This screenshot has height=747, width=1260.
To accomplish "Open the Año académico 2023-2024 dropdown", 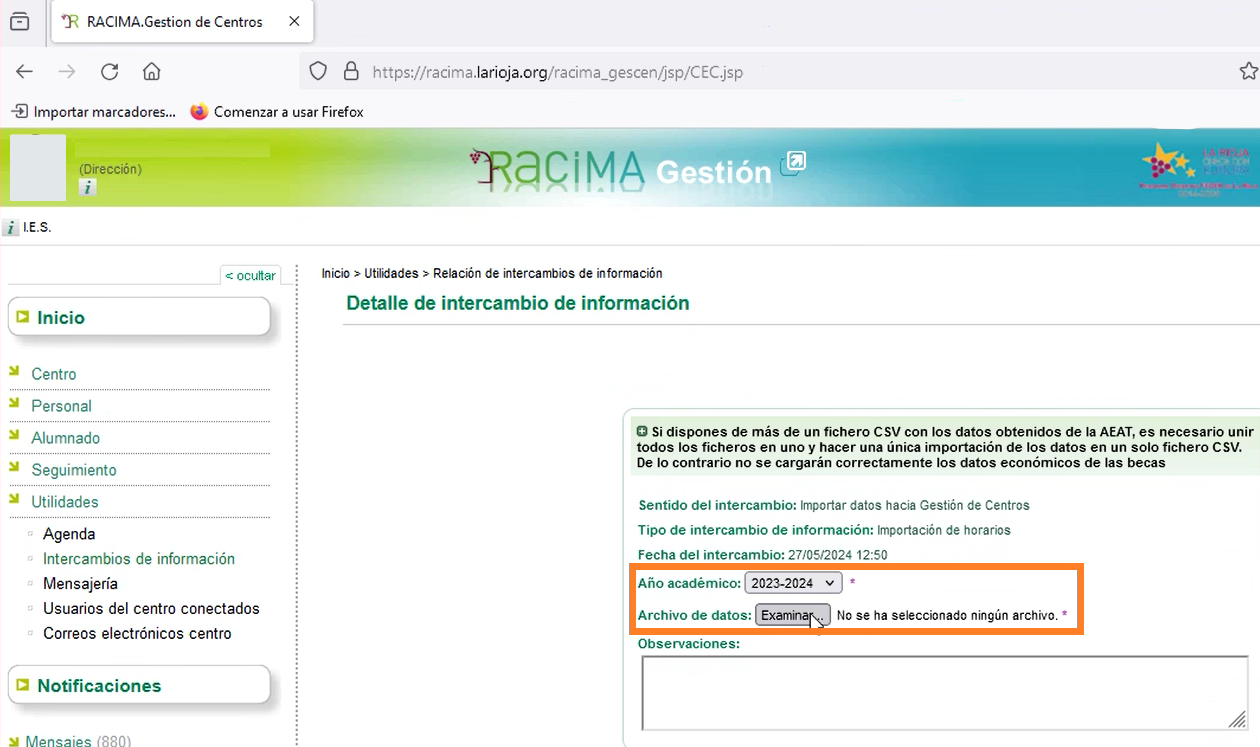I will (793, 583).
